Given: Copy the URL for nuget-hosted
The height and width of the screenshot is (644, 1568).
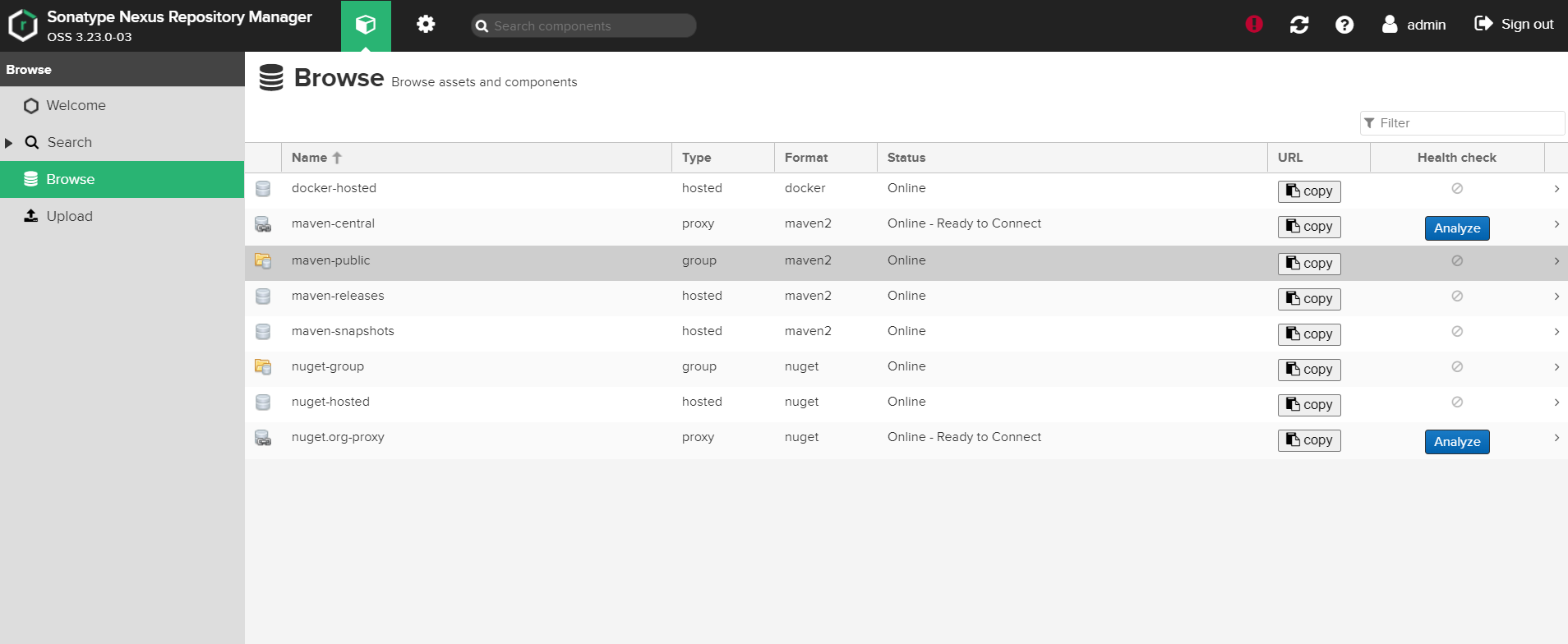Looking at the screenshot, I should click(x=1308, y=405).
